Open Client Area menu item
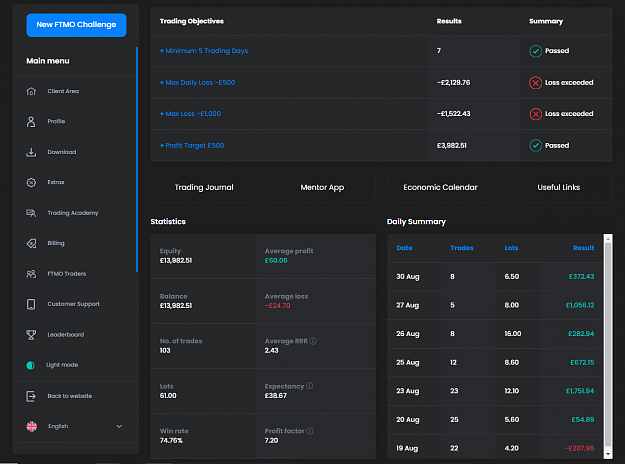 point(63,91)
